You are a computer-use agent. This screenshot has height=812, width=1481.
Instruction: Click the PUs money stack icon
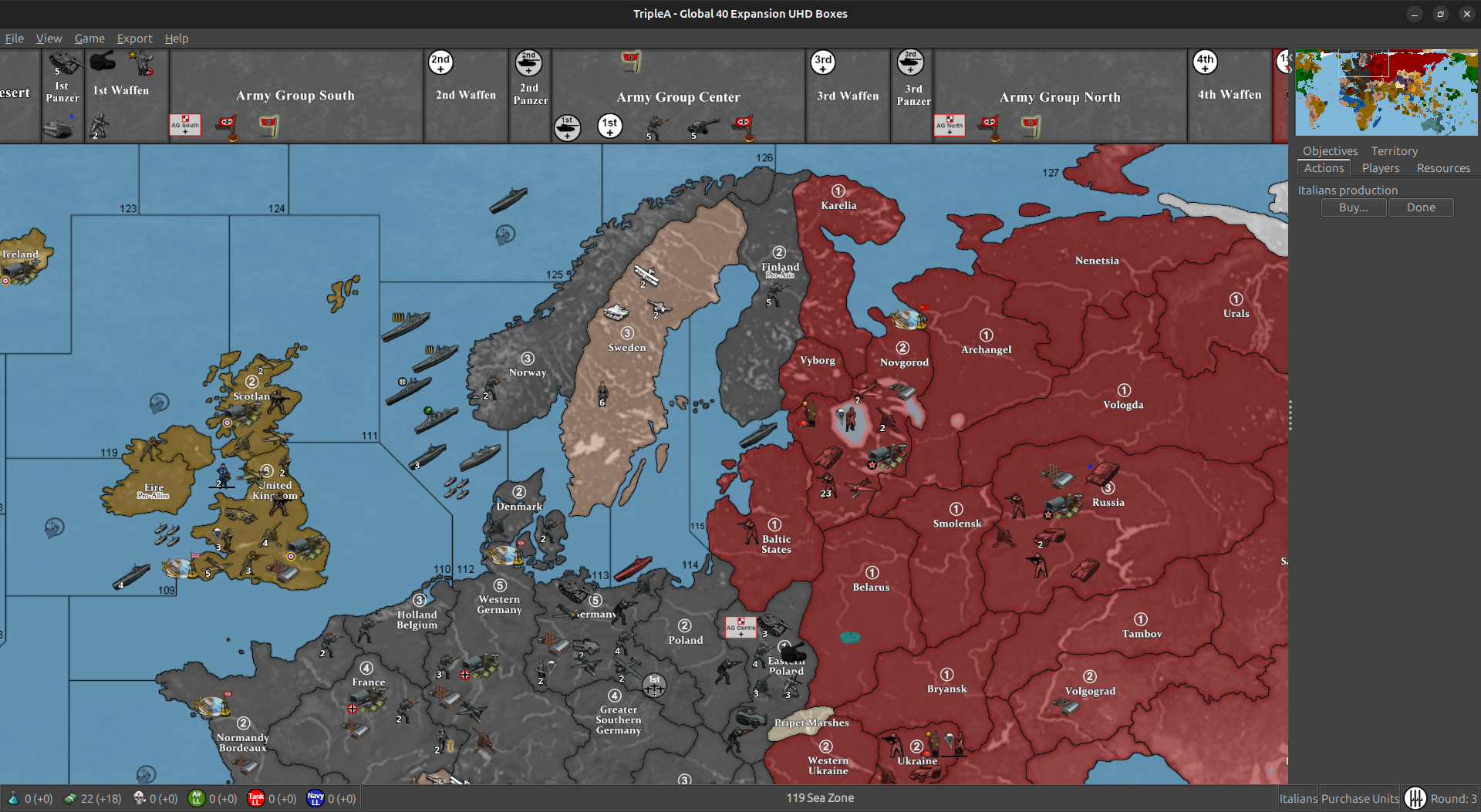click(70, 798)
